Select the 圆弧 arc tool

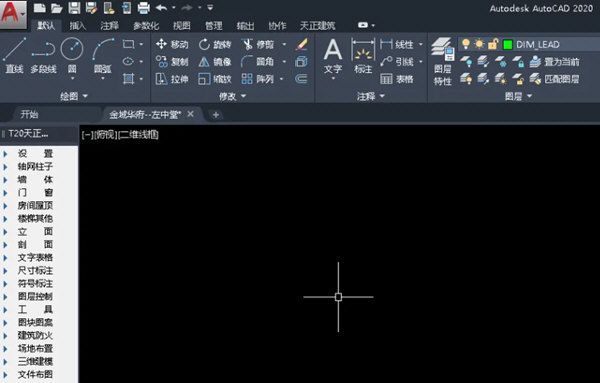(103, 55)
